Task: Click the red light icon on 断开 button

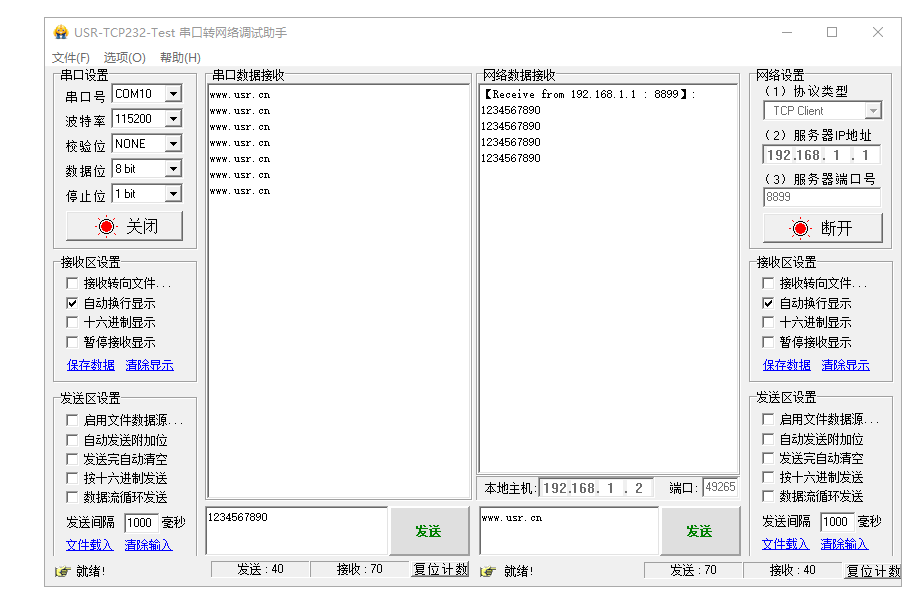Action: pyautogui.click(x=800, y=228)
